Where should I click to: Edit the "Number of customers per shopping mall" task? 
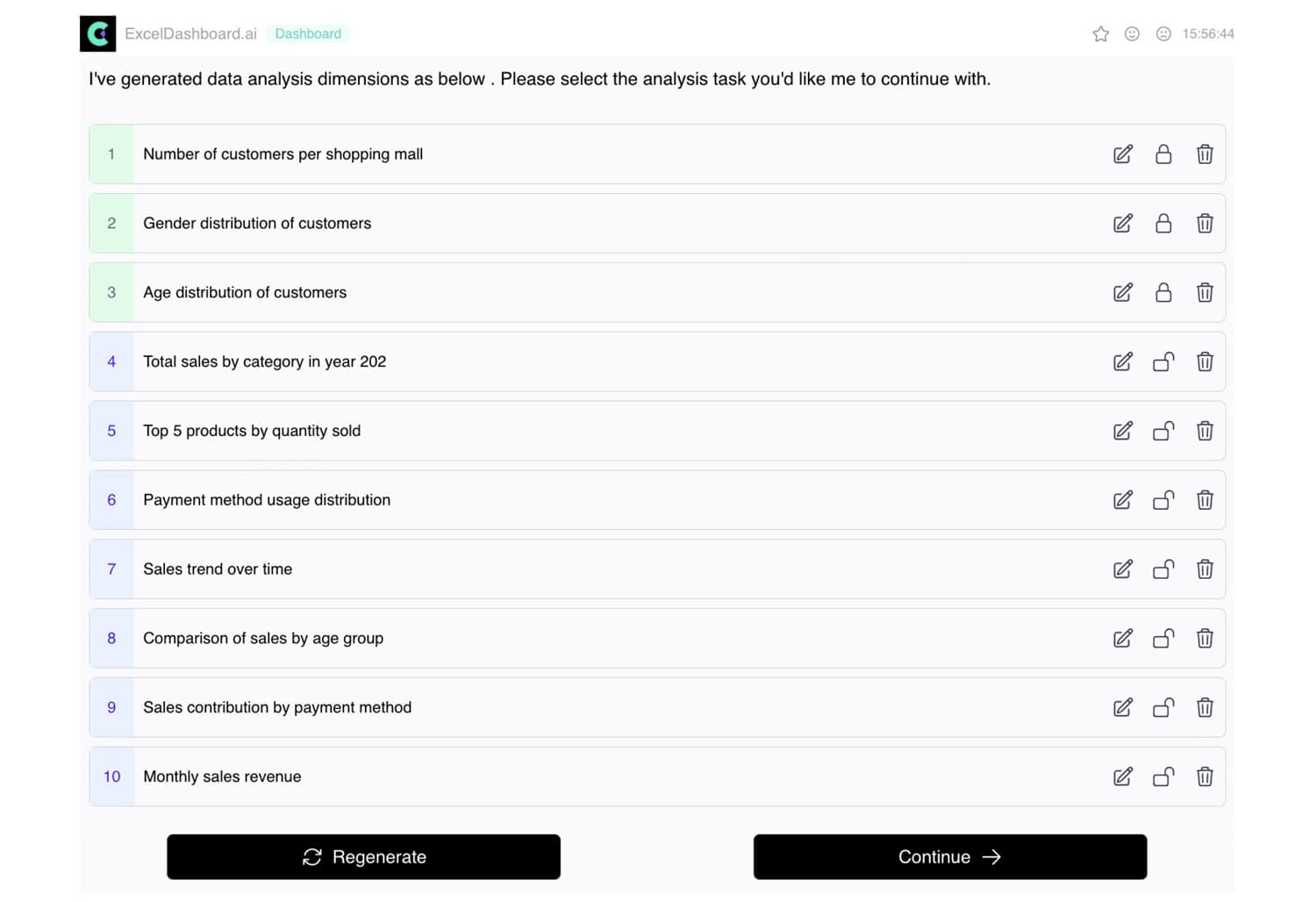pos(1123,154)
